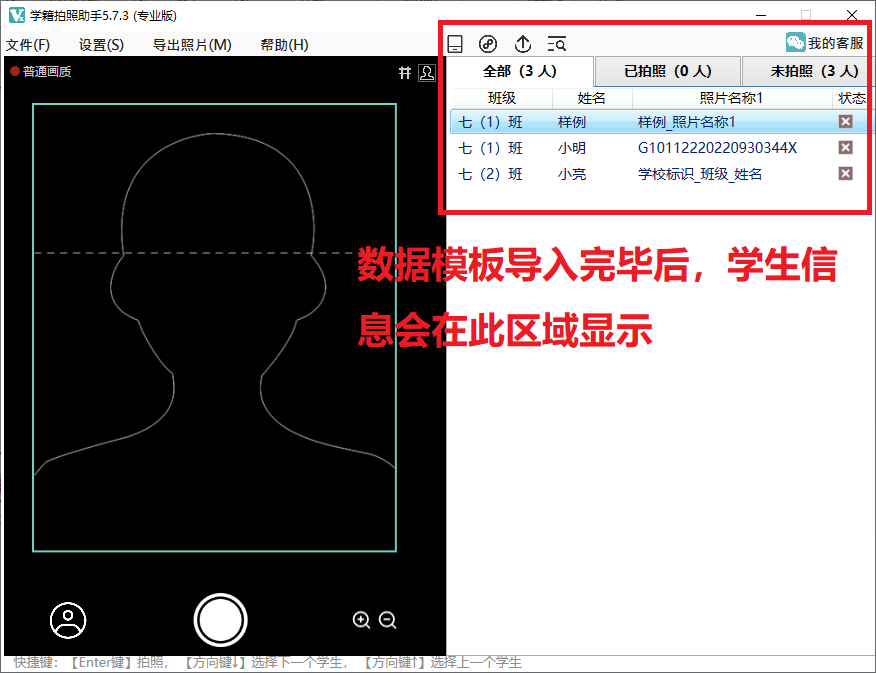Delete 小明's record with its X button
Screen dimensions: 876x673
pyautogui.click(x=845, y=147)
